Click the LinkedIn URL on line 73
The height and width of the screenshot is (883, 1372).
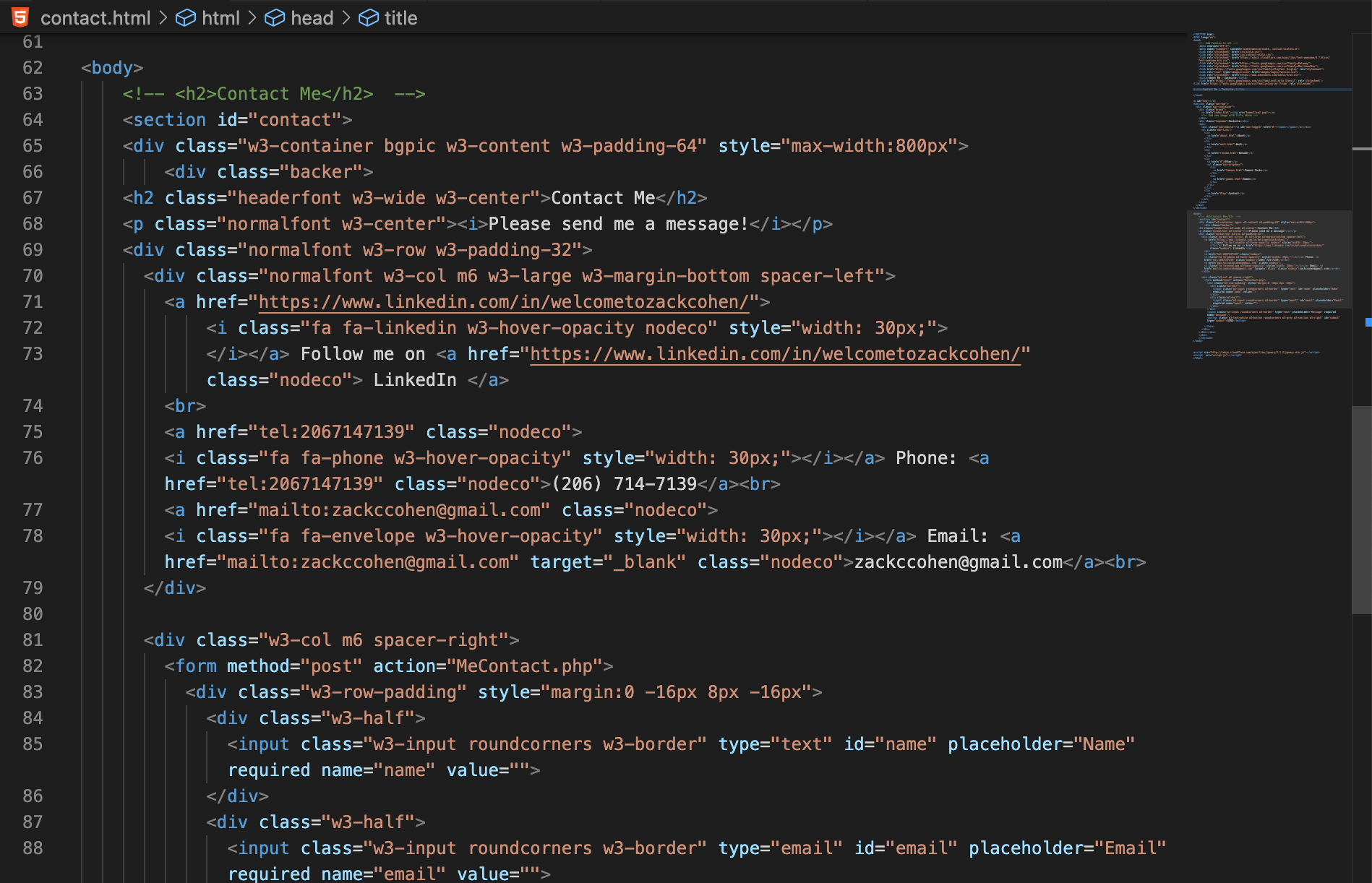(775, 354)
